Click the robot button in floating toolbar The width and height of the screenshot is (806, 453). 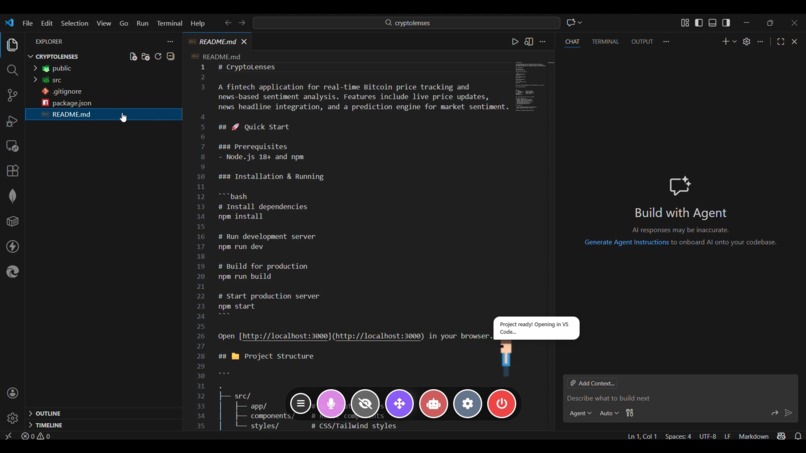coord(433,404)
